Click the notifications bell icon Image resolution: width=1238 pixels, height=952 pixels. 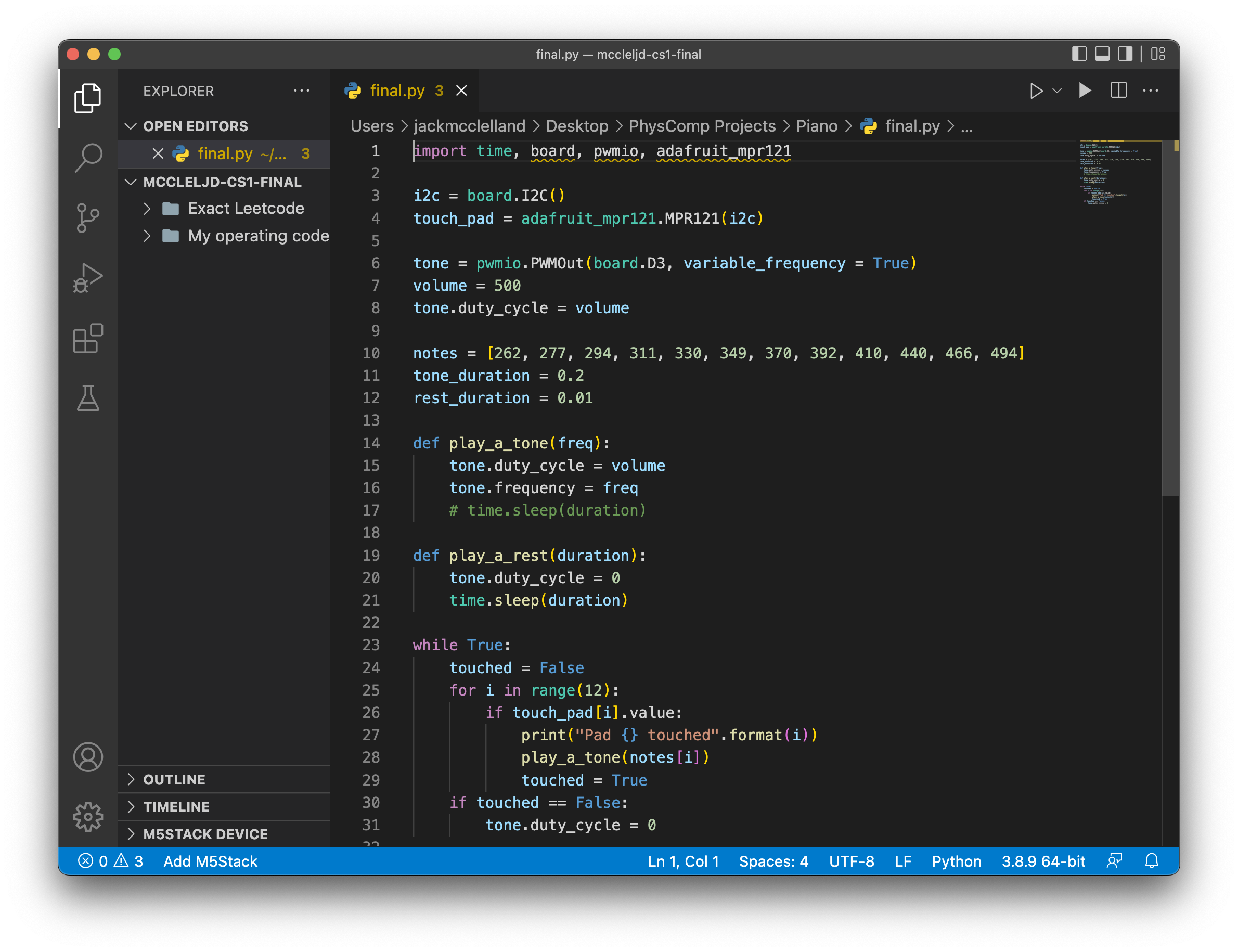(x=1151, y=861)
